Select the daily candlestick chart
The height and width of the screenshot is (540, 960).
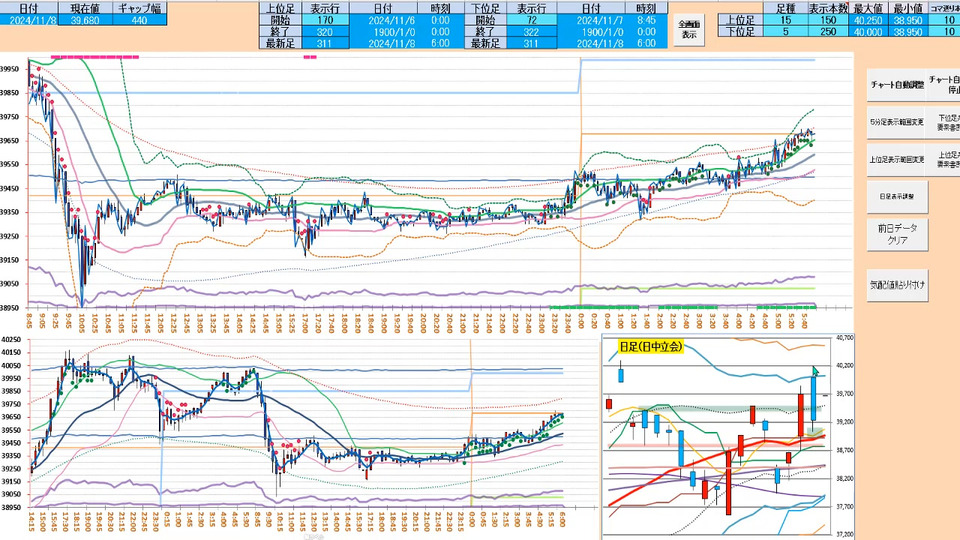pyautogui.click(x=728, y=437)
